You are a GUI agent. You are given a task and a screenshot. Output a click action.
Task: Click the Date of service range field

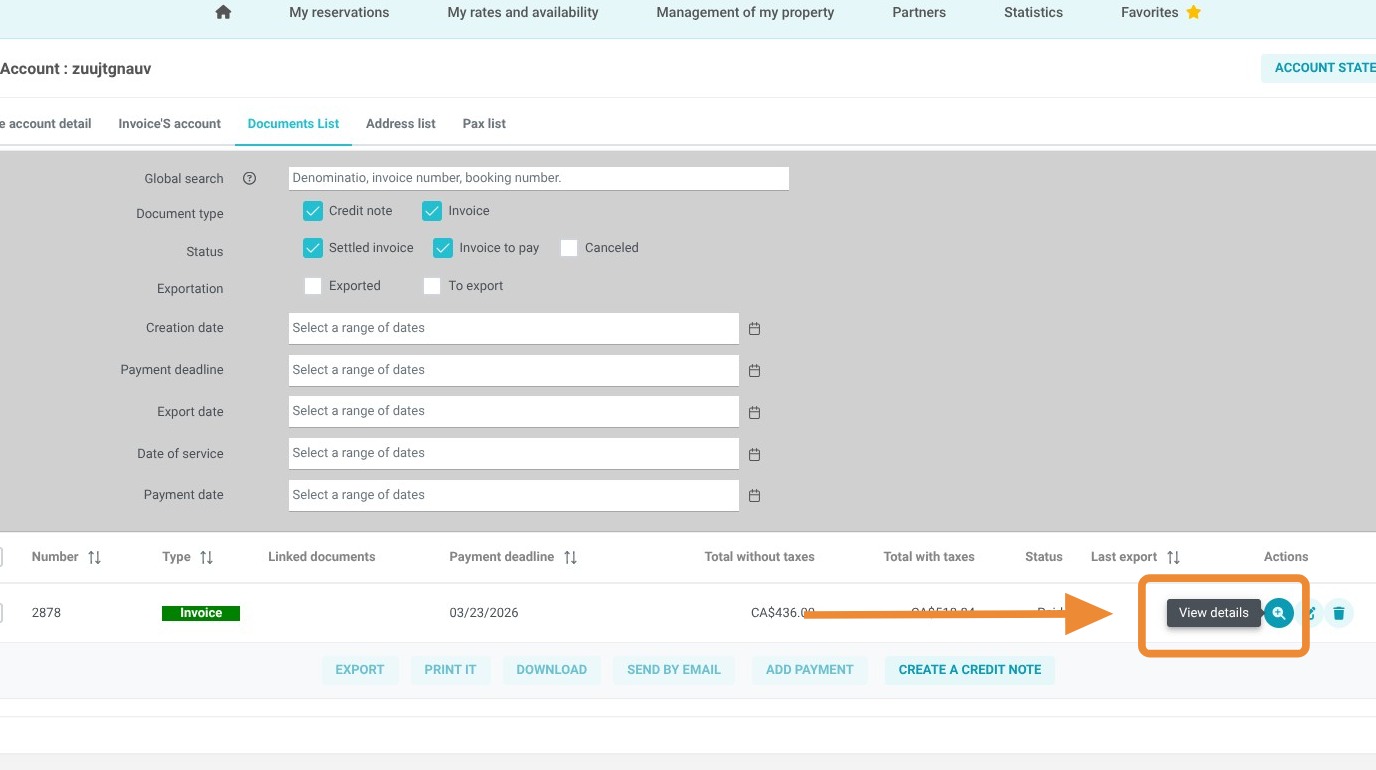514,453
